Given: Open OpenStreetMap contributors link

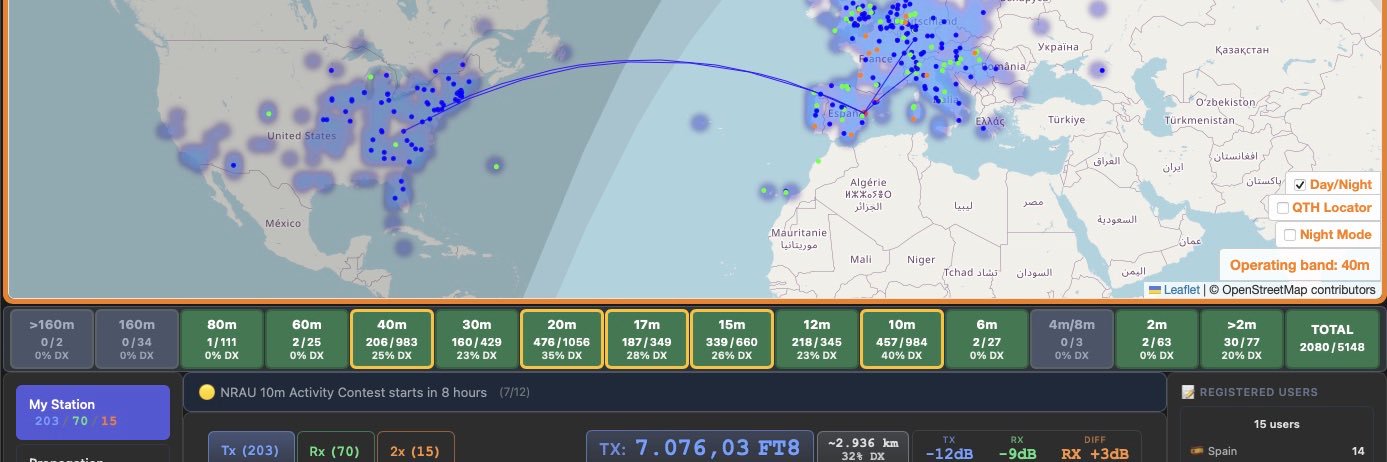Looking at the screenshot, I should (1298, 290).
